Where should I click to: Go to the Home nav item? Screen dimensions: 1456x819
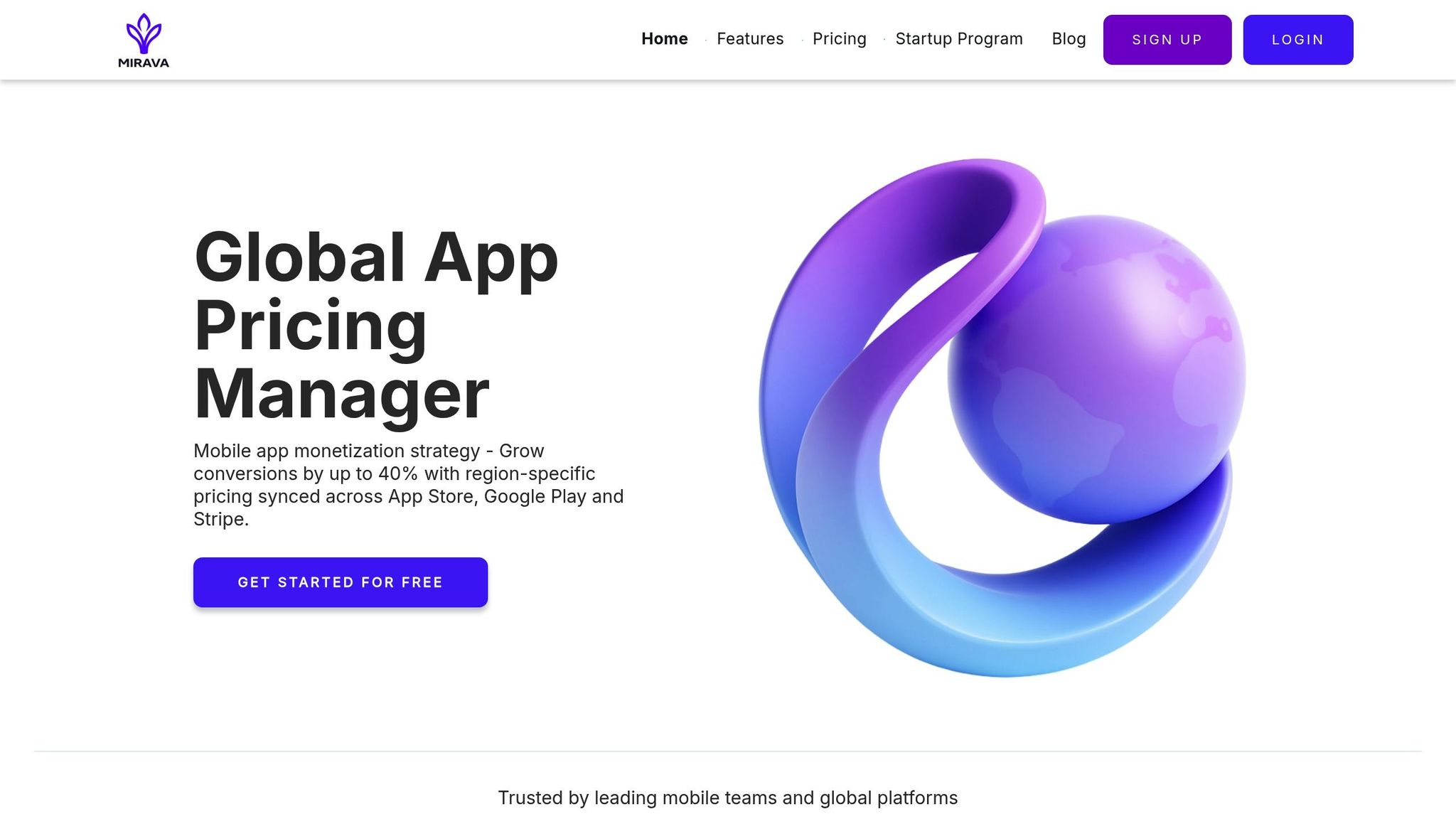[664, 39]
